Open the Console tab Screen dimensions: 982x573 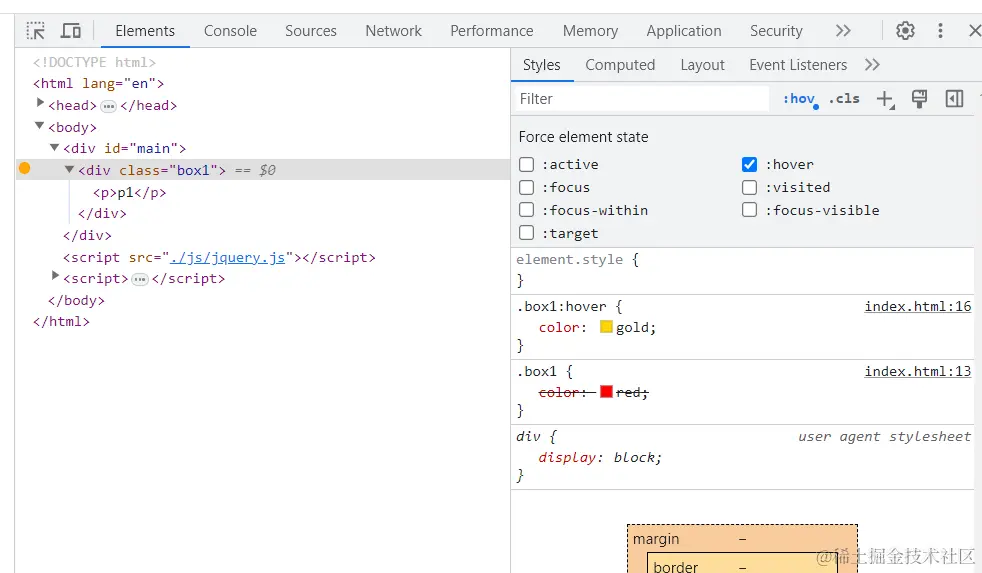coord(230,31)
